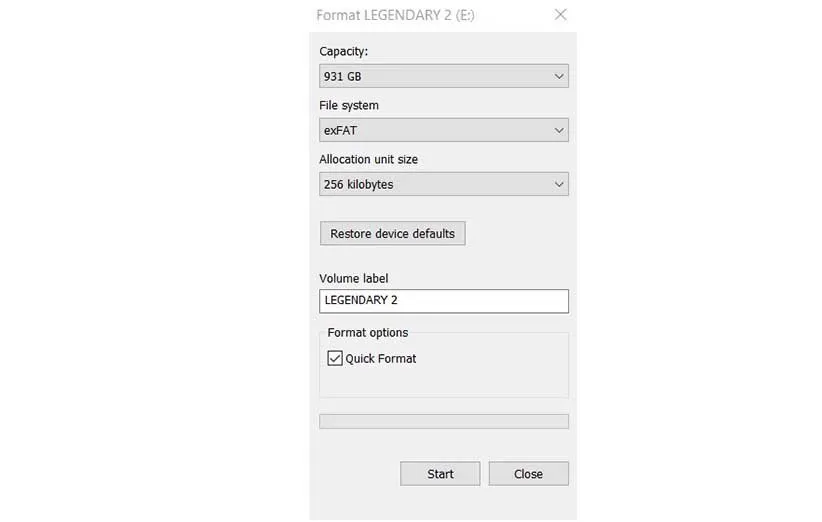Start formatting with the Start button
The height and width of the screenshot is (522, 822).
click(440, 474)
